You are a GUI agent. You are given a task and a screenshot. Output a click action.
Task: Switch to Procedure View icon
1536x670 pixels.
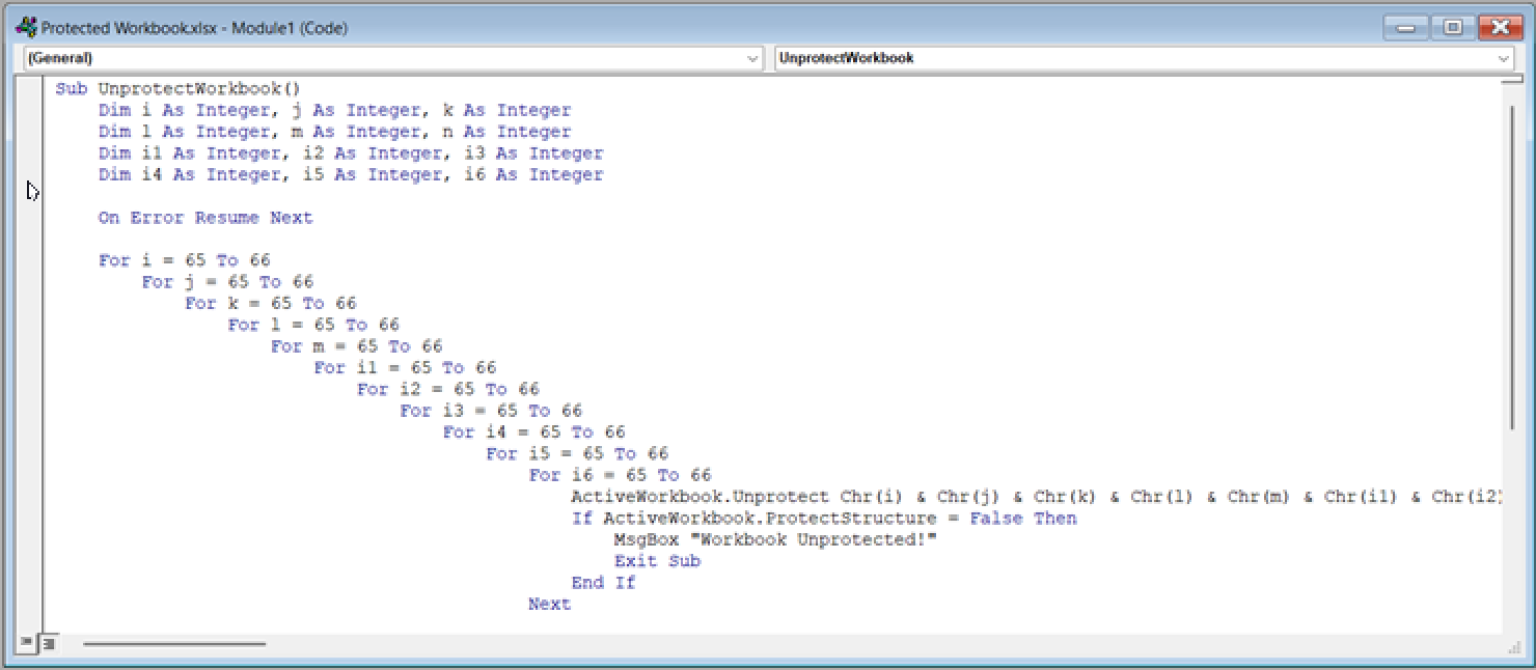pyautogui.click(x=26, y=643)
